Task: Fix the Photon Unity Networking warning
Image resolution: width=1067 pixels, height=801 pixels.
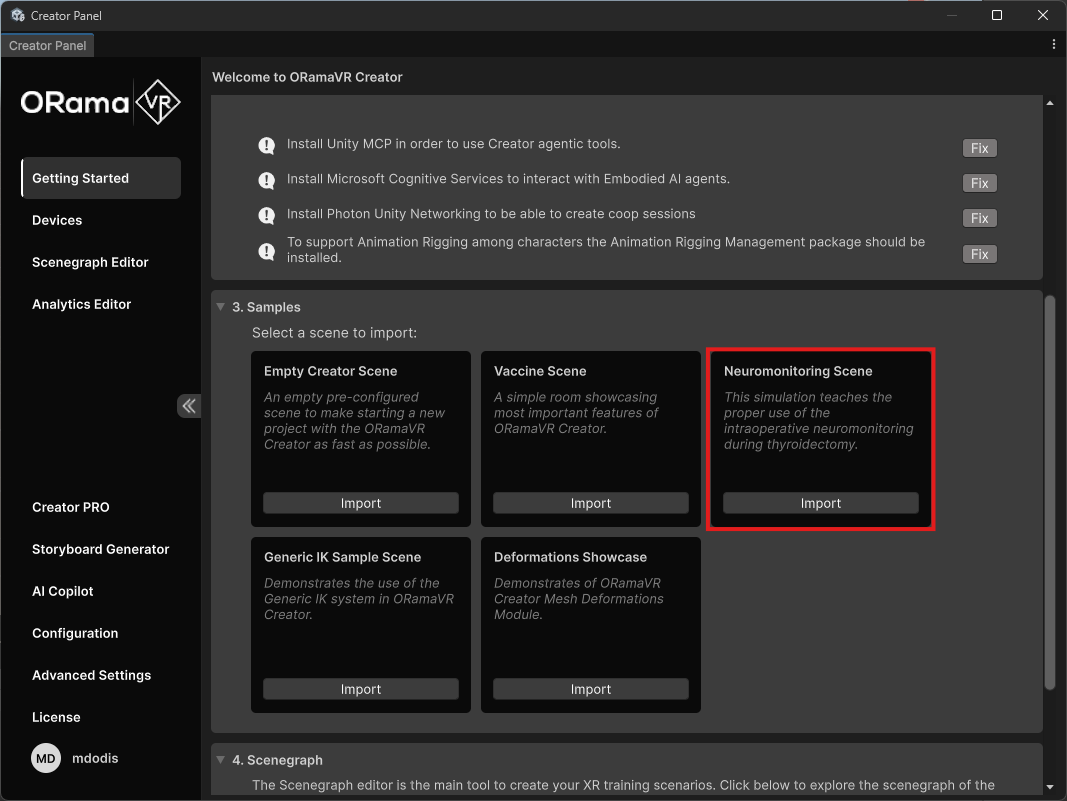Action: tap(979, 218)
